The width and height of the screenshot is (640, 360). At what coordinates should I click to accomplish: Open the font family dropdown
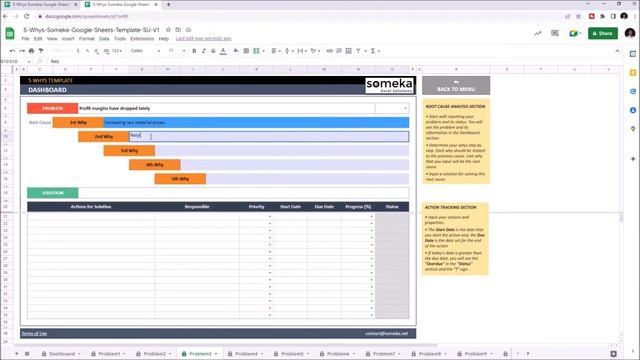tap(145, 51)
